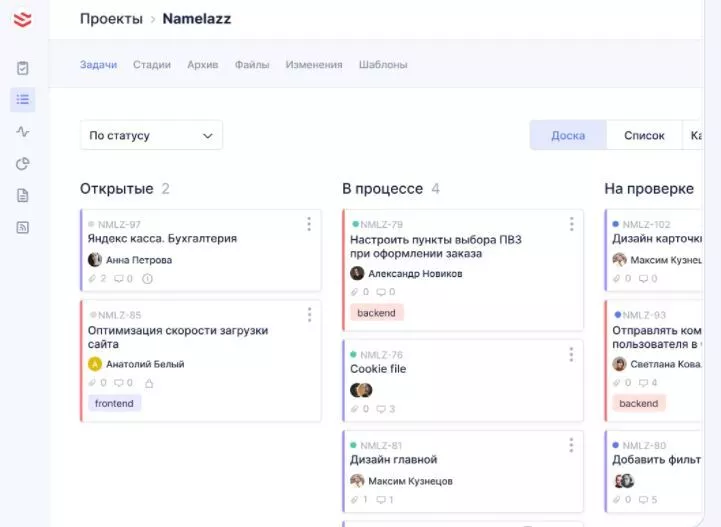Open the RSS feed sidebar icon
This screenshot has height=527, width=721.
point(23,227)
